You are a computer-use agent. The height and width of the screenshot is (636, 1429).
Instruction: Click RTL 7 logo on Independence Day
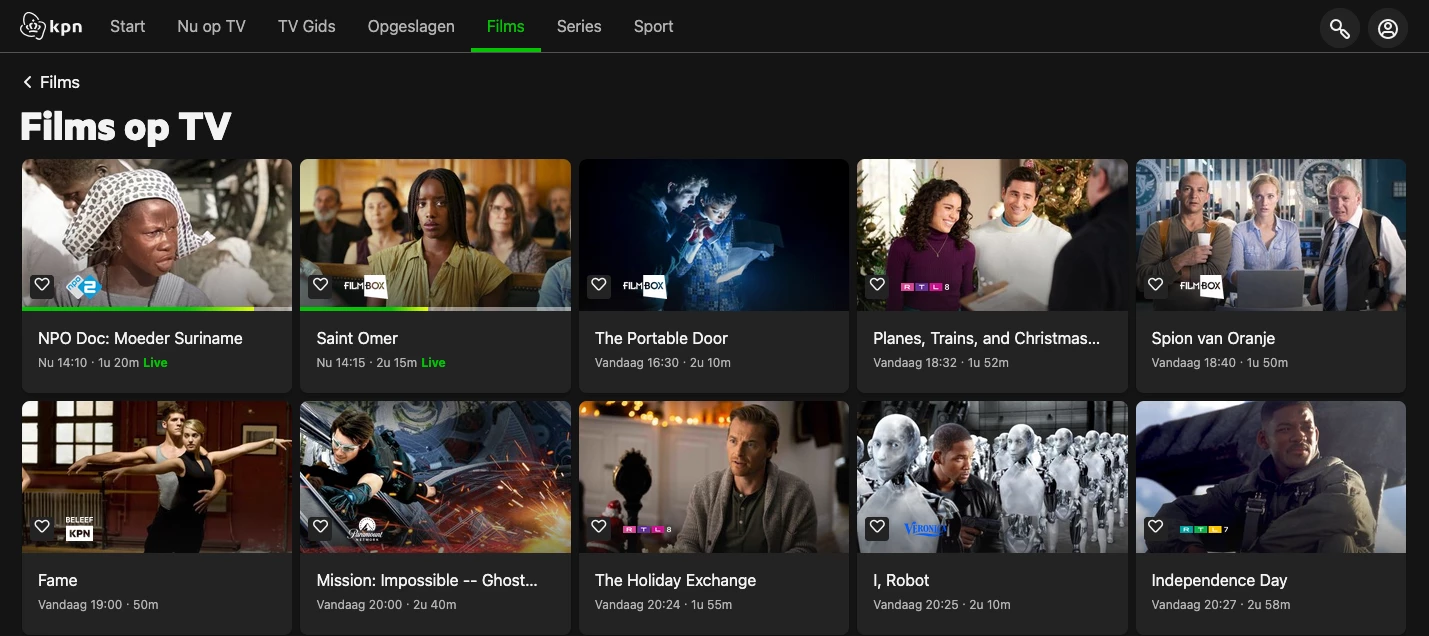pos(1204,529)
